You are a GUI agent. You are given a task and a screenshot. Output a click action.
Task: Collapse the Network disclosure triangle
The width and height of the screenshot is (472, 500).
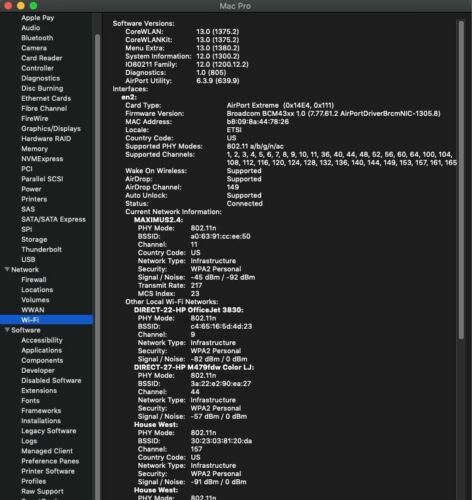(x=7, y=269)
